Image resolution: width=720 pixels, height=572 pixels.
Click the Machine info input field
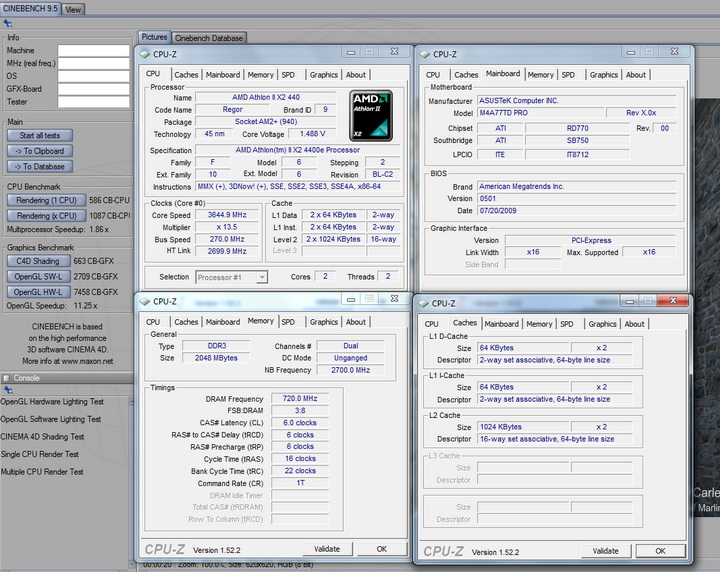pos(94,50)
